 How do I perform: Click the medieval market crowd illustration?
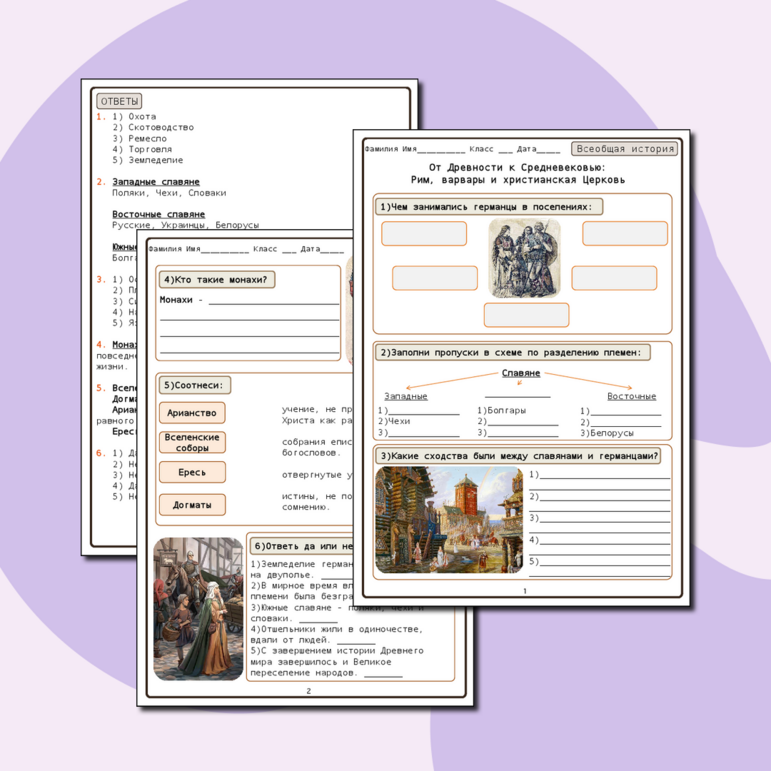tap(198, 608)
